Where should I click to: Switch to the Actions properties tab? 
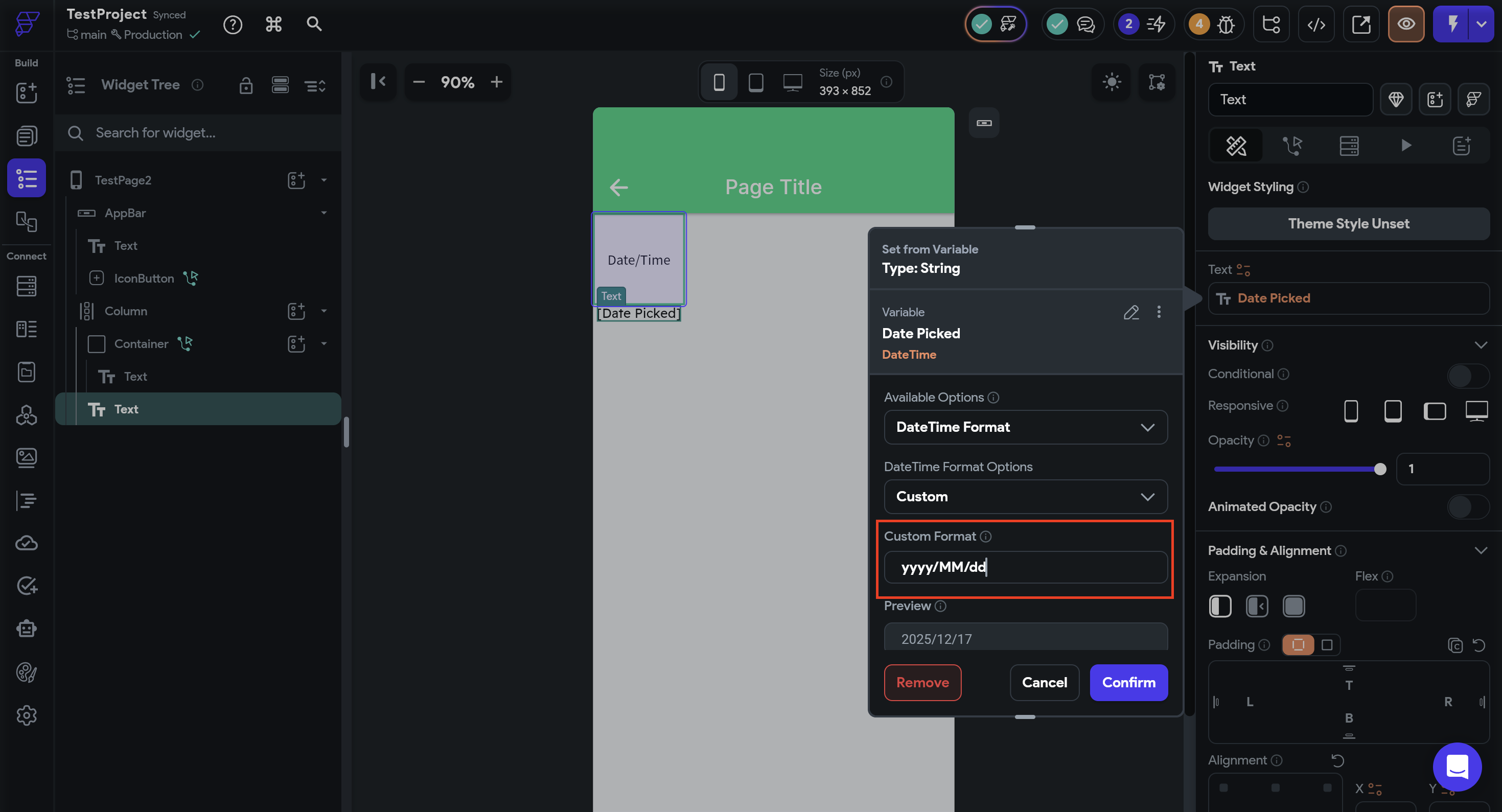coord(1292,145)
